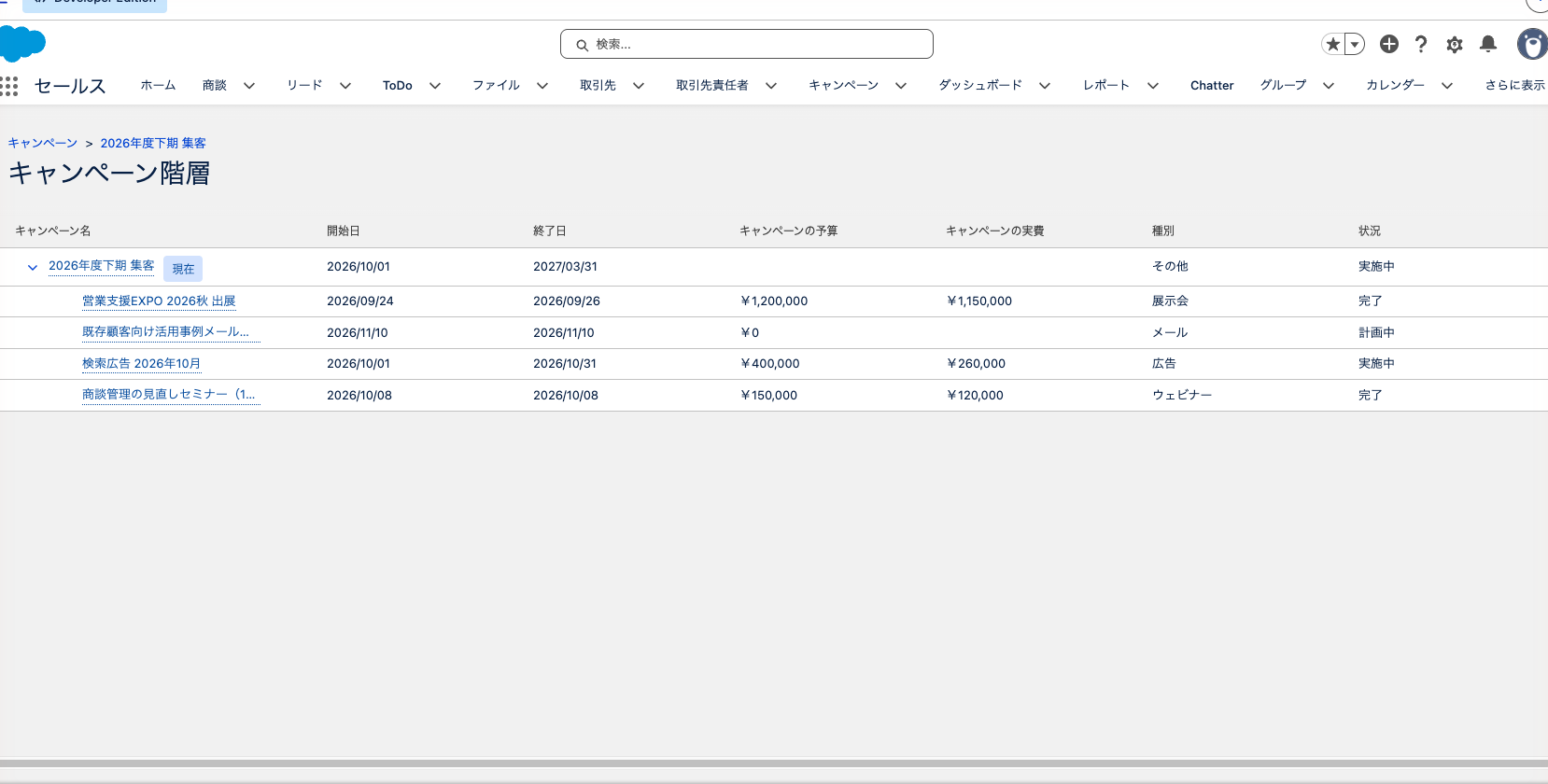Expand the 取引先 tab dropdown chevron

coord(639,85)
